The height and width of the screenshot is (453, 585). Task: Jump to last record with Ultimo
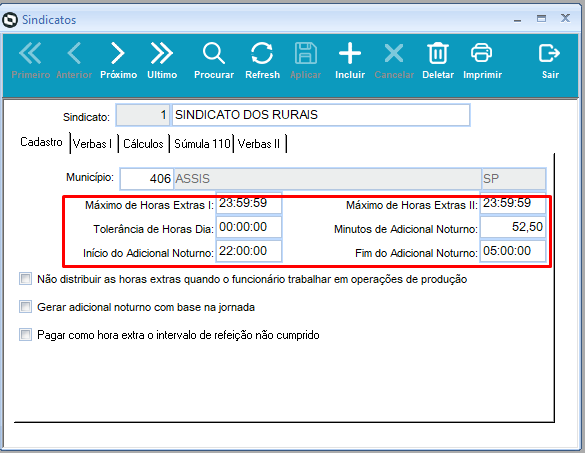[x=162, y=60]
